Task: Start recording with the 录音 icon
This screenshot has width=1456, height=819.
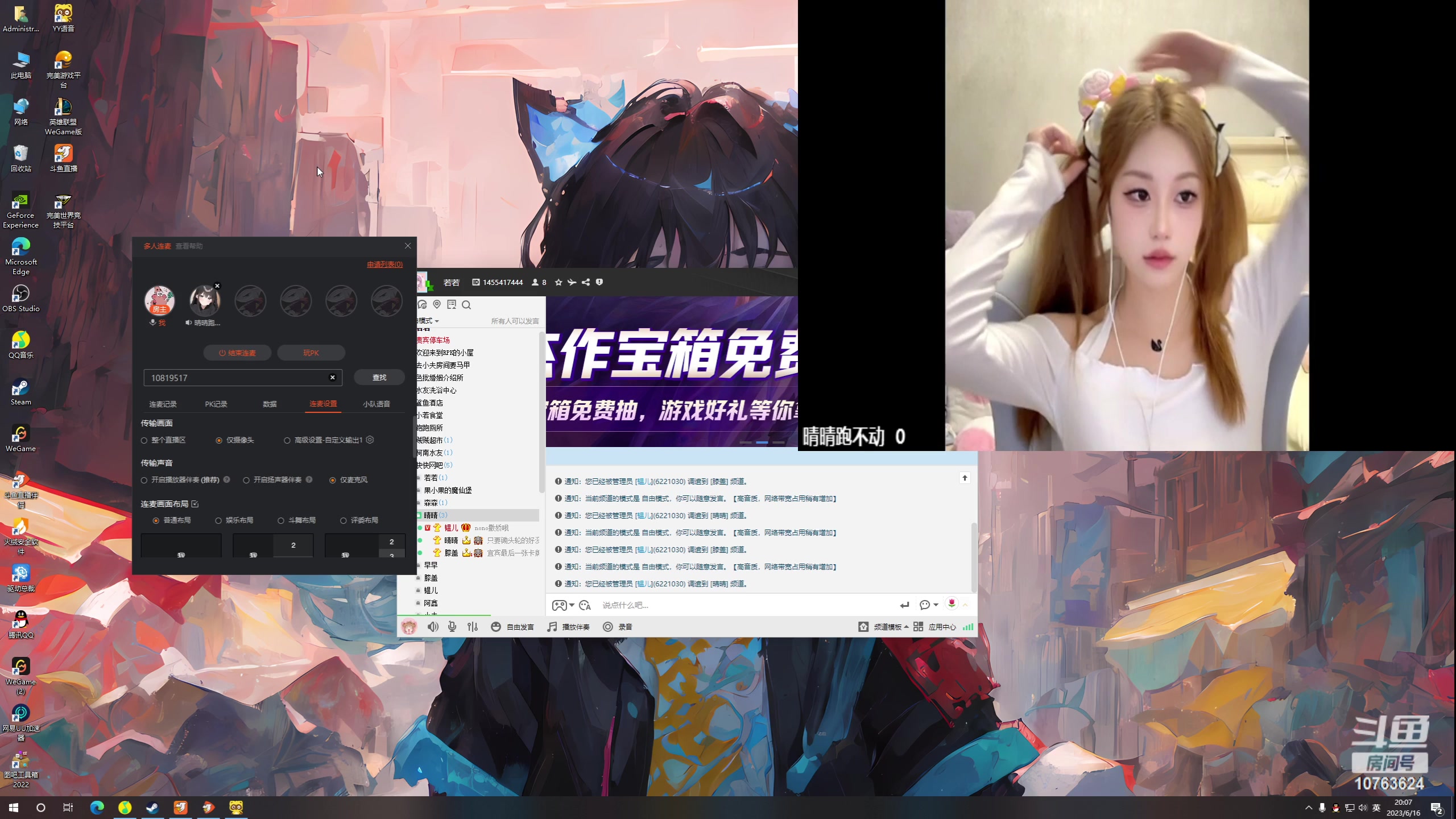Action: click(609, 626)
